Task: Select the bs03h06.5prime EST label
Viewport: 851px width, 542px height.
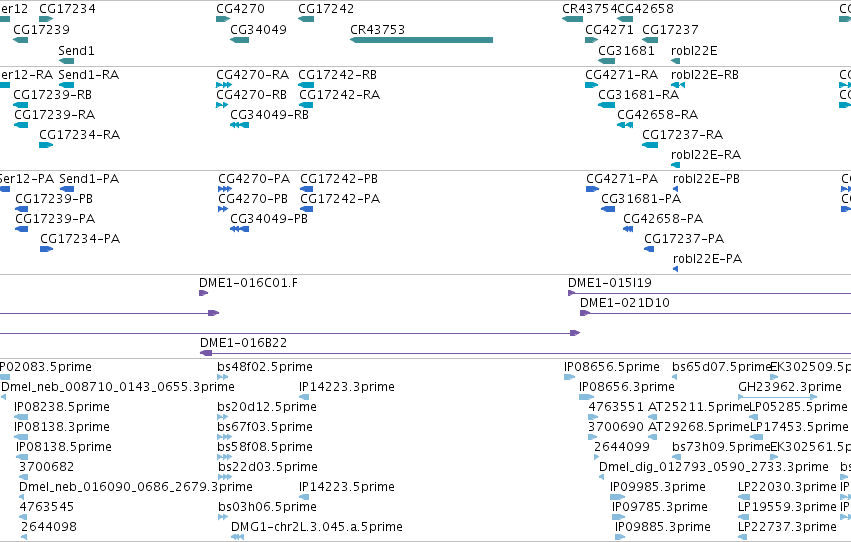Action: click(267, 507)
